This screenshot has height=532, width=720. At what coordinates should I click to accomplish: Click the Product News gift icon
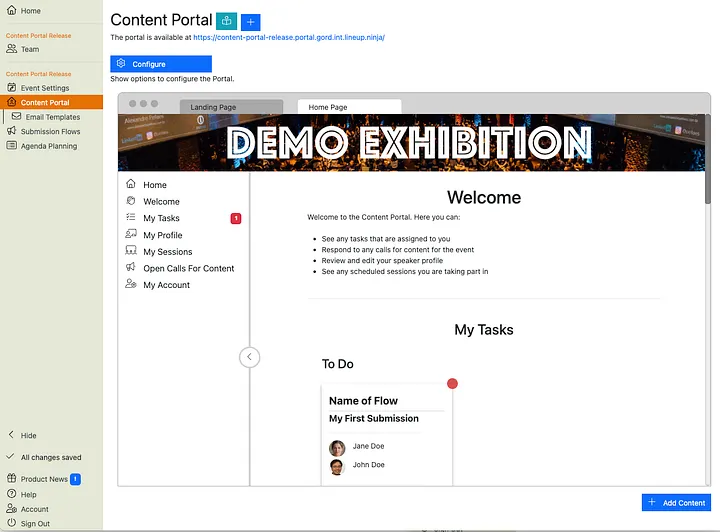(11, 478)
